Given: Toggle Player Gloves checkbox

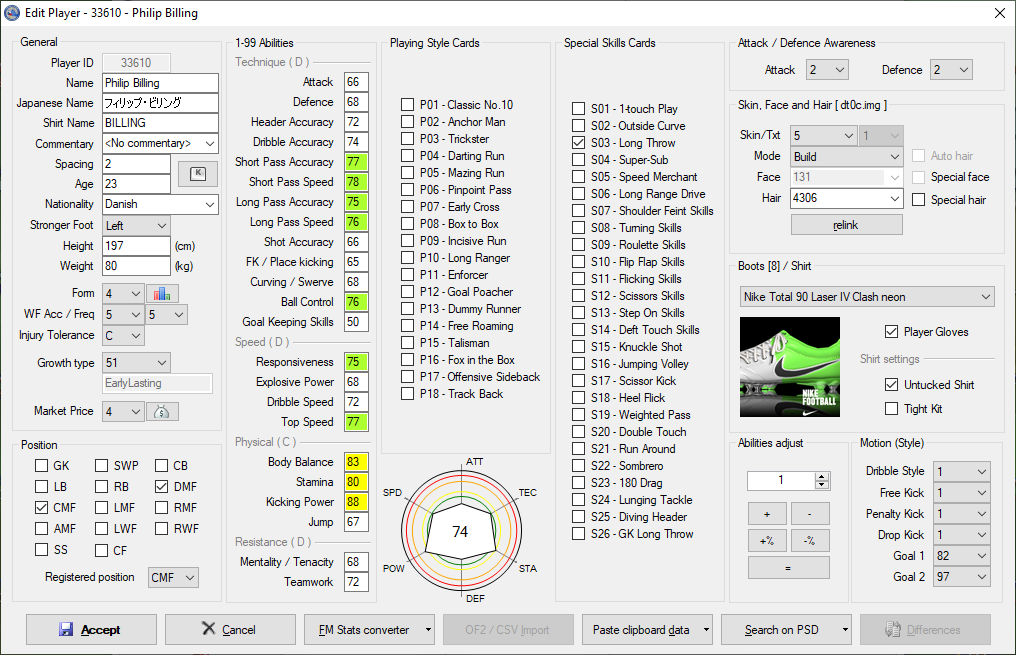Looking at the screenshot, I should 892,332.
